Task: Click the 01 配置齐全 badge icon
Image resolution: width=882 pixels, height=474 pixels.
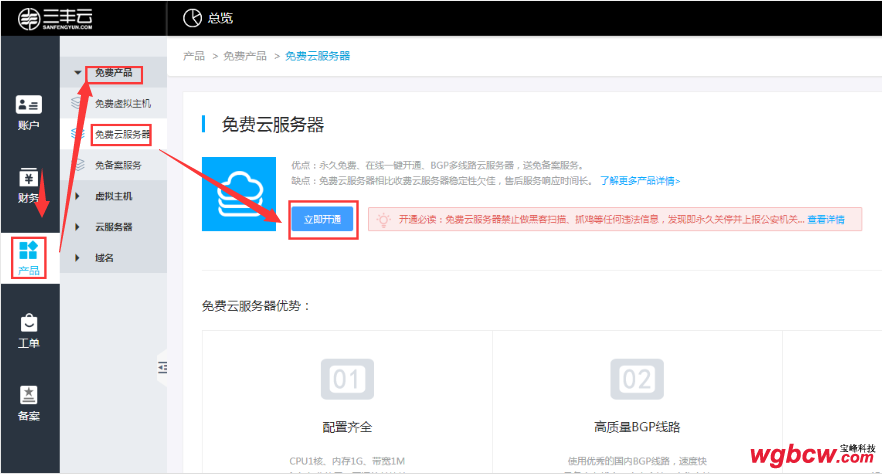Action: (x=347, y=379)
